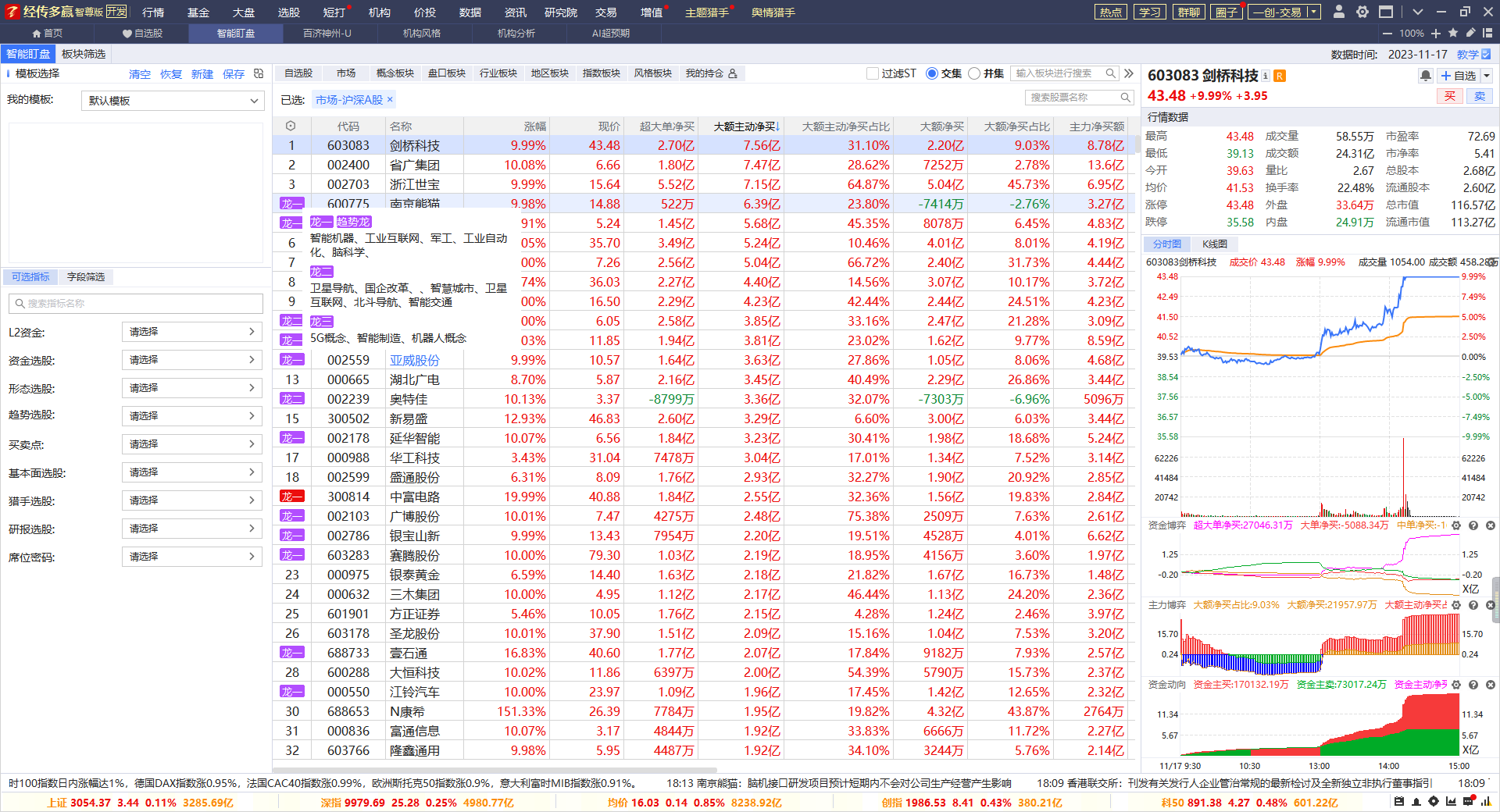Open the dropdown arrow beside 自选 button

click(1487, 76)
